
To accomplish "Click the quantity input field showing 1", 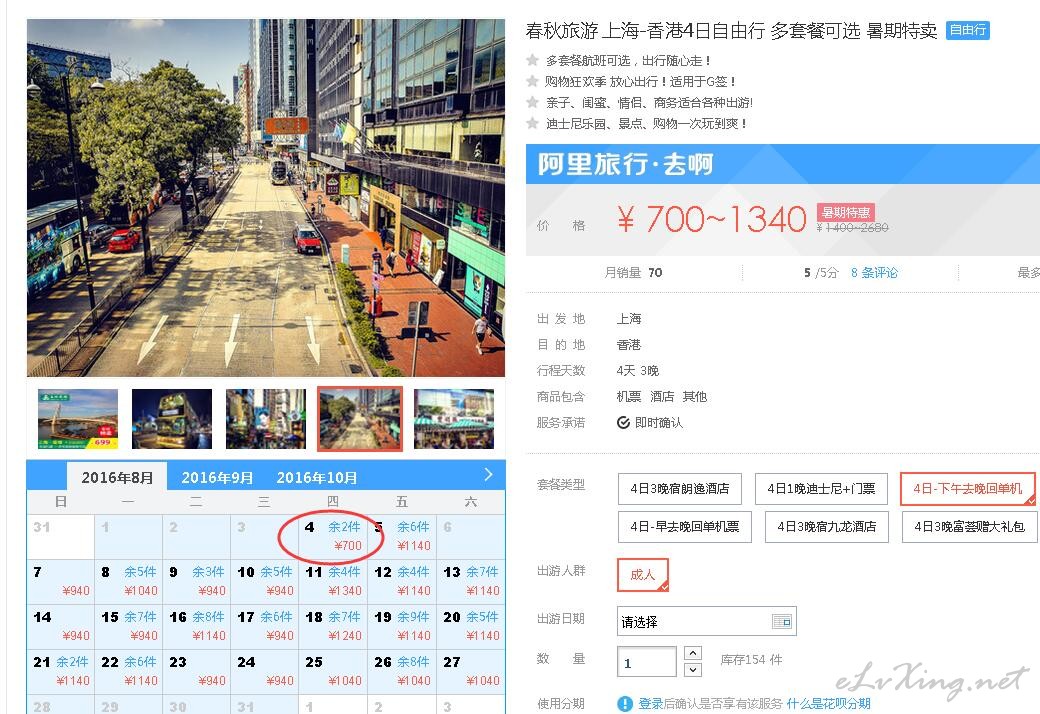I will tap(647, 662).
